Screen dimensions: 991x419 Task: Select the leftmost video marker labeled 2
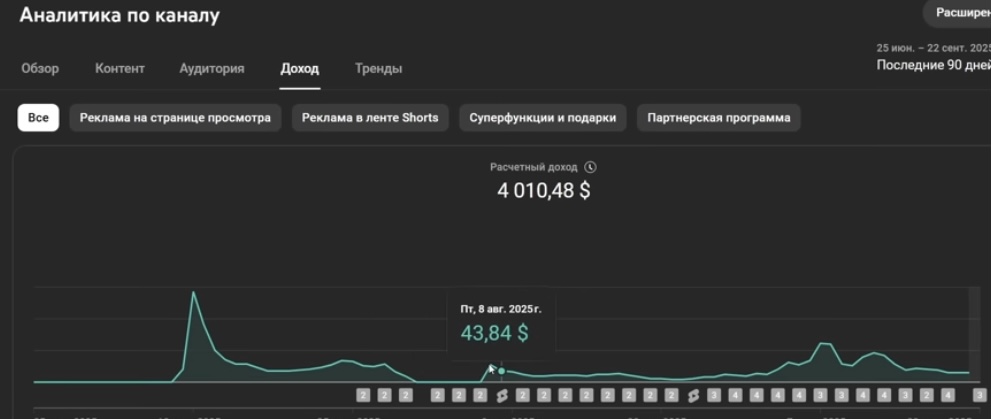pos(364,396)
